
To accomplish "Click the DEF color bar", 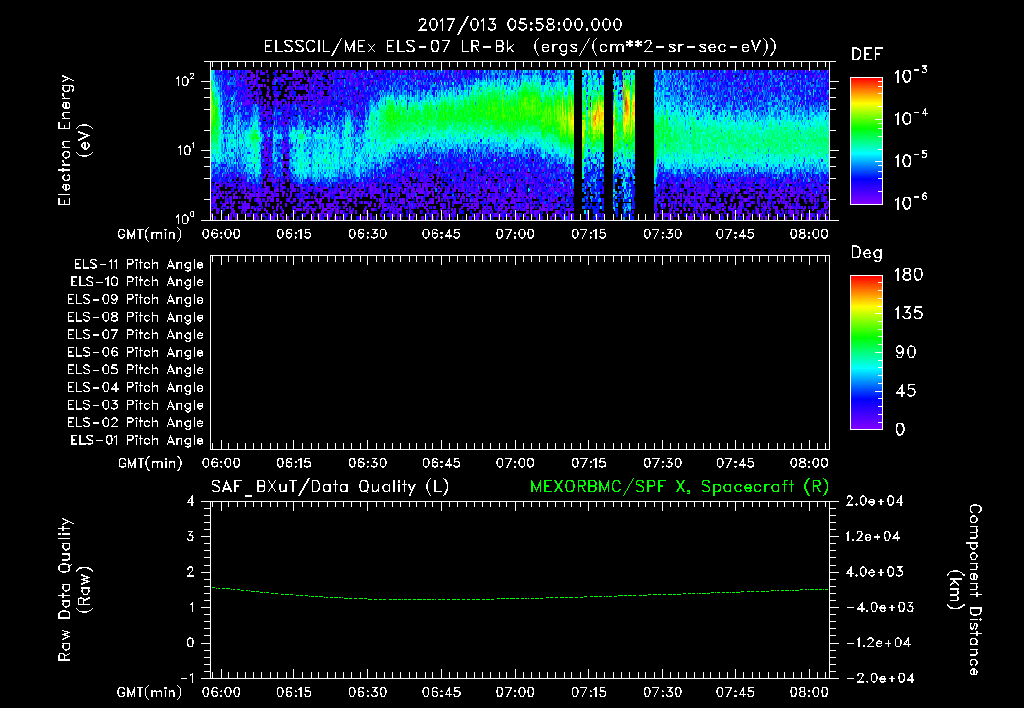I will (x=866, y=140).
